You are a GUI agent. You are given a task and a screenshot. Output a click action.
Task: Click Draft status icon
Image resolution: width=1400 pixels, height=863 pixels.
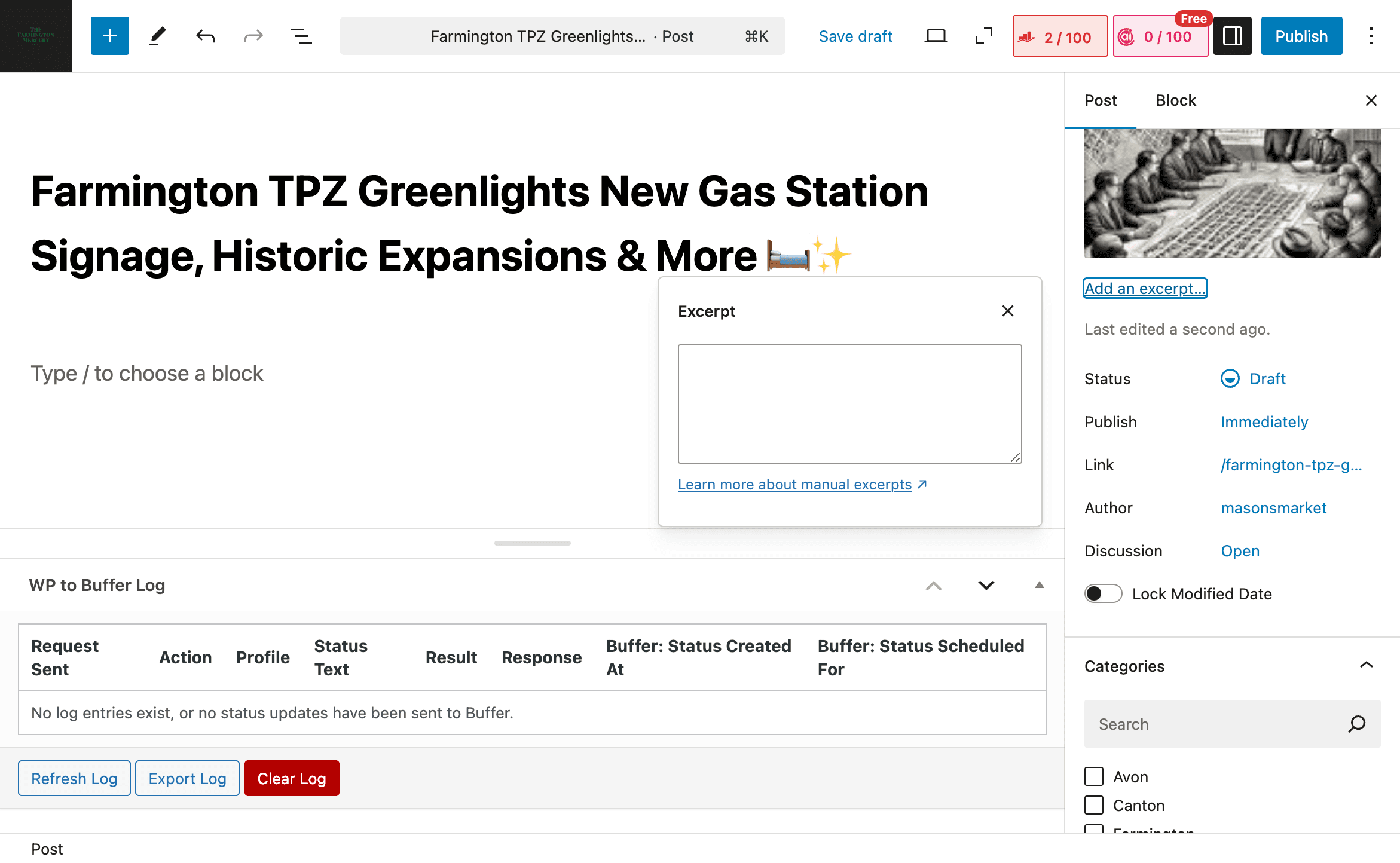pyautogui.click(x=1230, y=379)
